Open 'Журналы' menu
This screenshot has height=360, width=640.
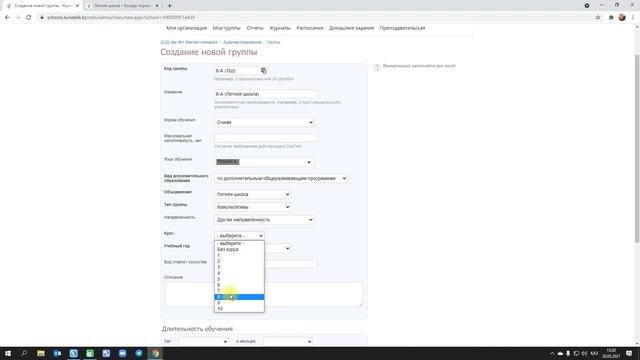pos(280,28)
